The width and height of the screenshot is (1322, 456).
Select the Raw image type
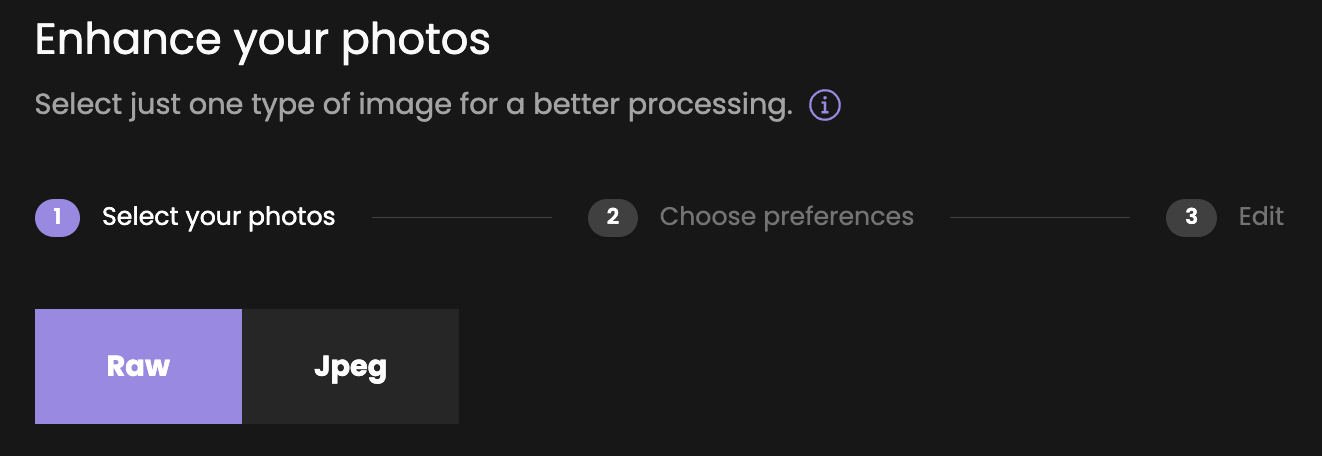coord(138,366)
